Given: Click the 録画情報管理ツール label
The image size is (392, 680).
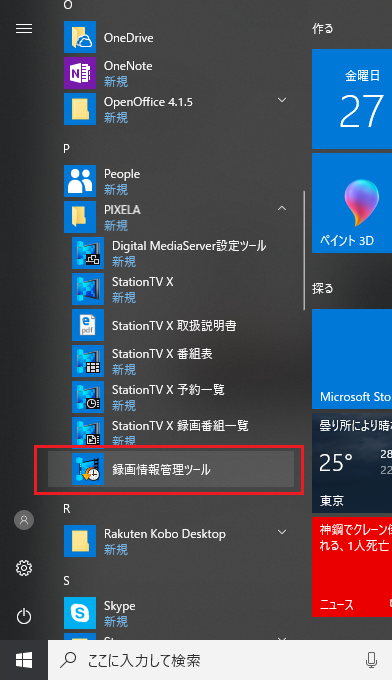Looking at the screenshot, I should 161,470.
